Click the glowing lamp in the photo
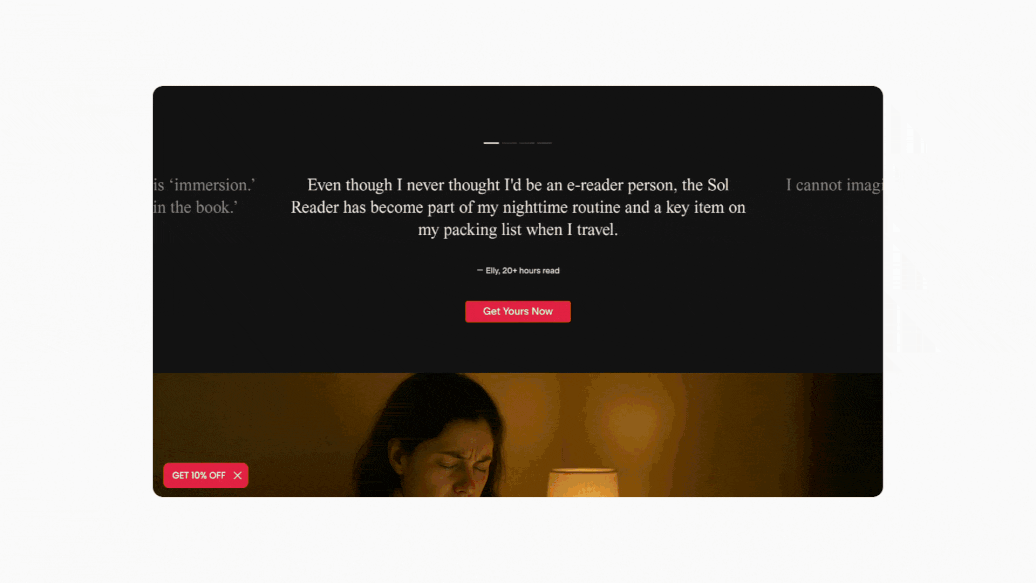 583,483
